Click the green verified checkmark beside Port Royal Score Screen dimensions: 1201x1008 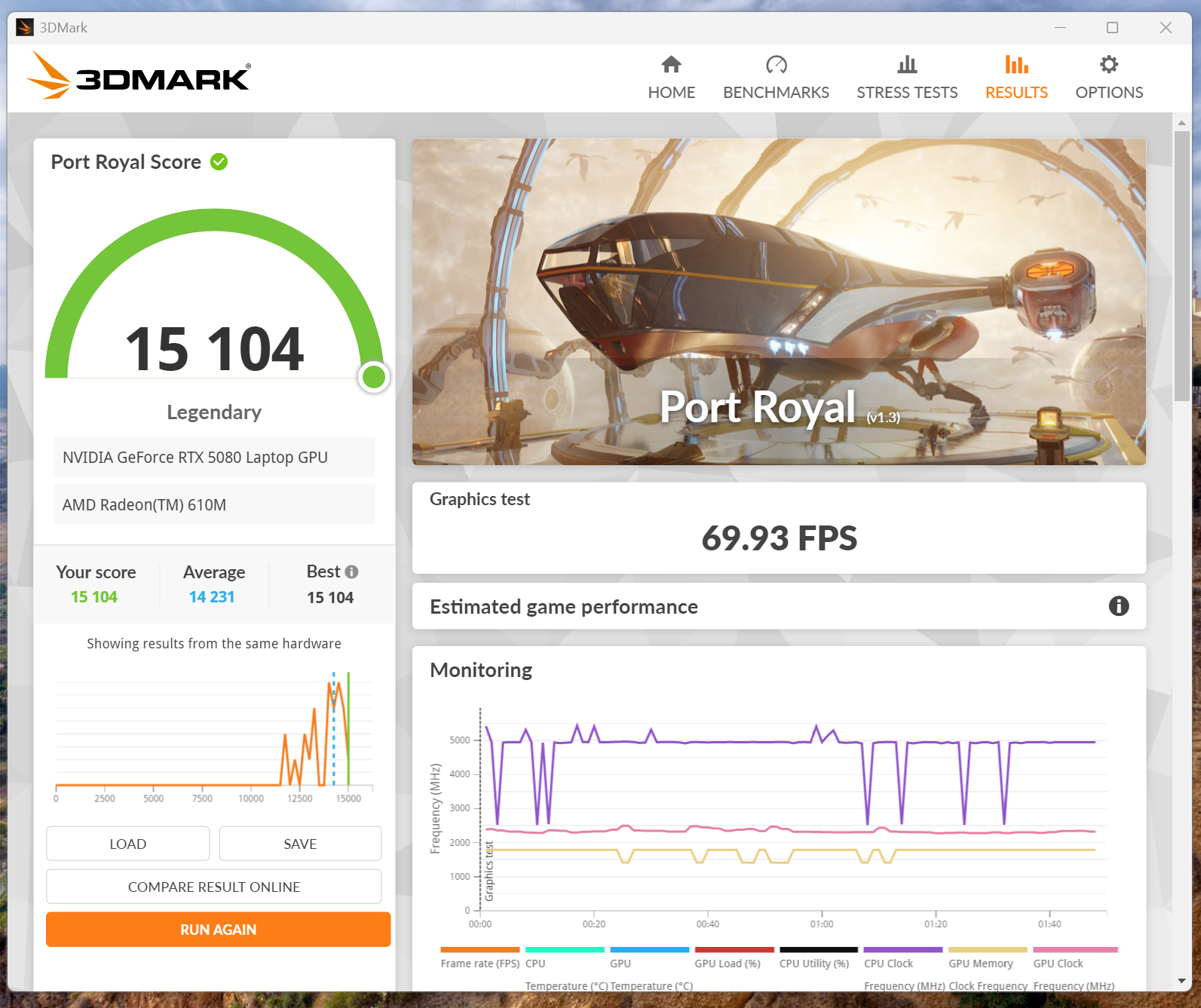(x=219, y=162)
